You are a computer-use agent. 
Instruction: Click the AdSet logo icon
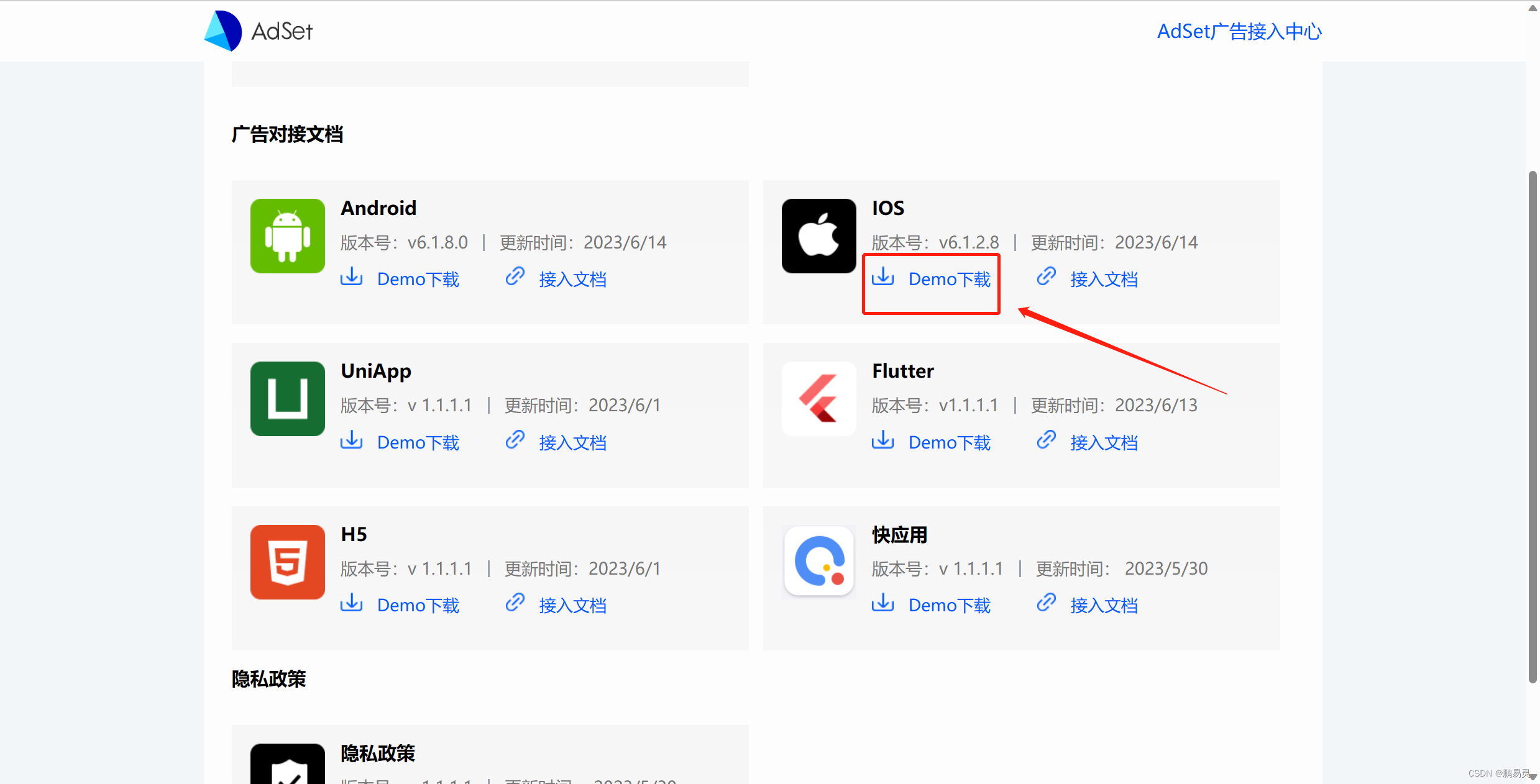[x=223, y=30]
